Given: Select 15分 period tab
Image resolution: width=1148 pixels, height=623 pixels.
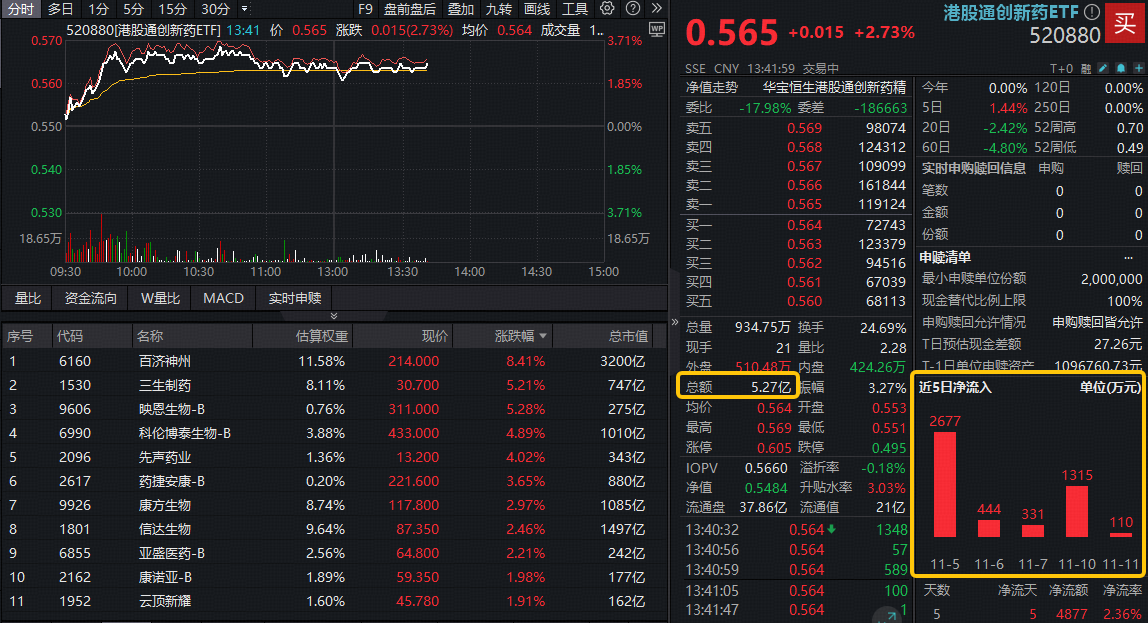Looking at the screenshot, I should tap(172, 9).
